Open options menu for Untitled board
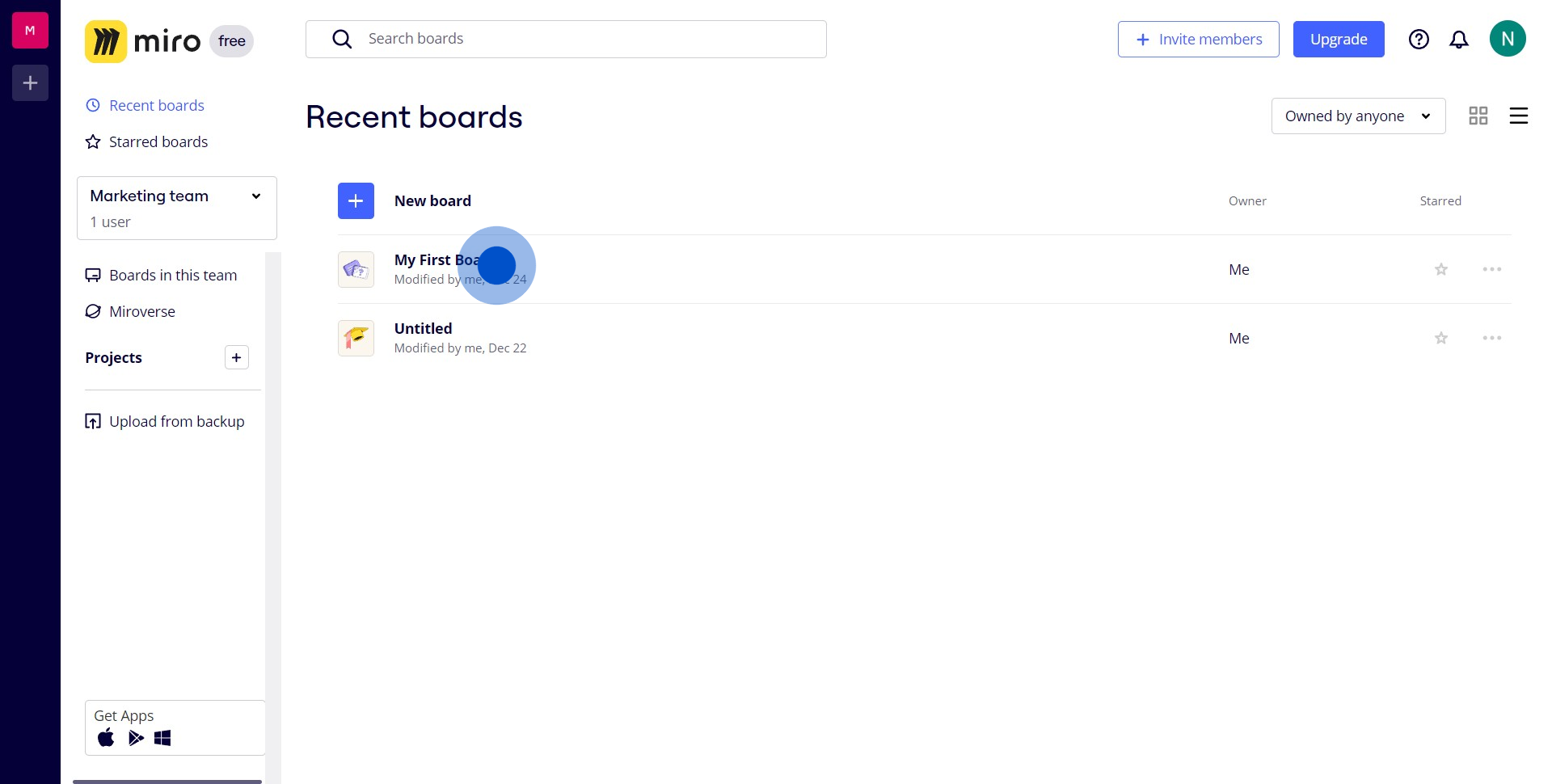 pos(1492,338)
